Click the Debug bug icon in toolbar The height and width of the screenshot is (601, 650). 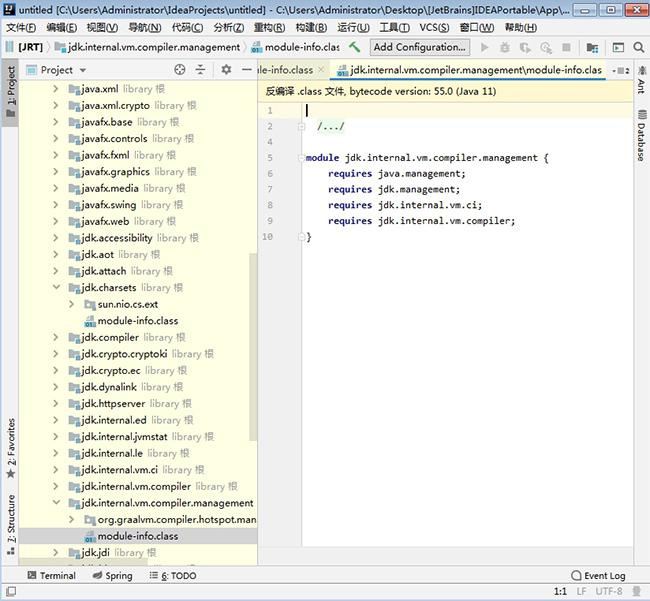pyautogui.click(x=504, y=47)
